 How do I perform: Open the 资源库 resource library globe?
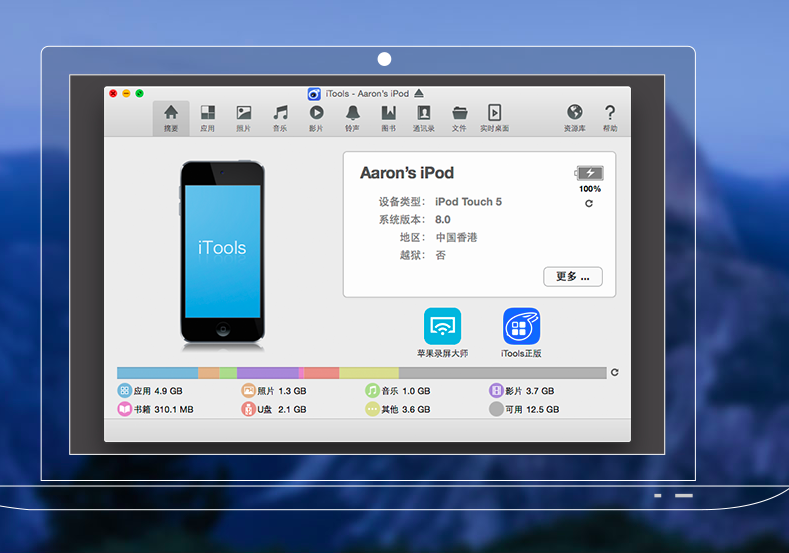point(575,118)
